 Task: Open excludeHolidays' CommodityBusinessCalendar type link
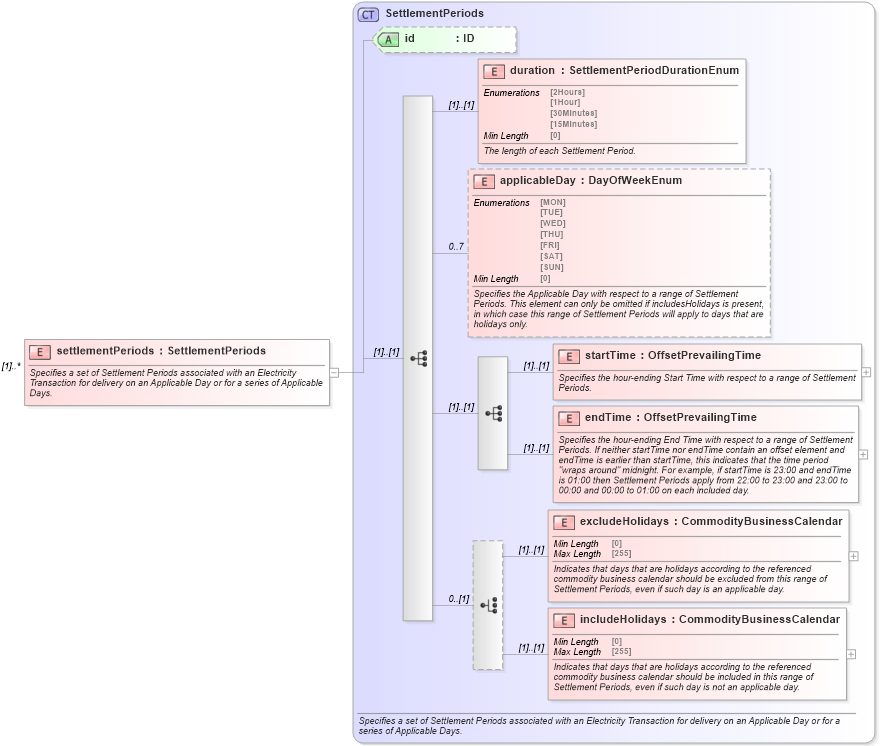pos(762,521)
